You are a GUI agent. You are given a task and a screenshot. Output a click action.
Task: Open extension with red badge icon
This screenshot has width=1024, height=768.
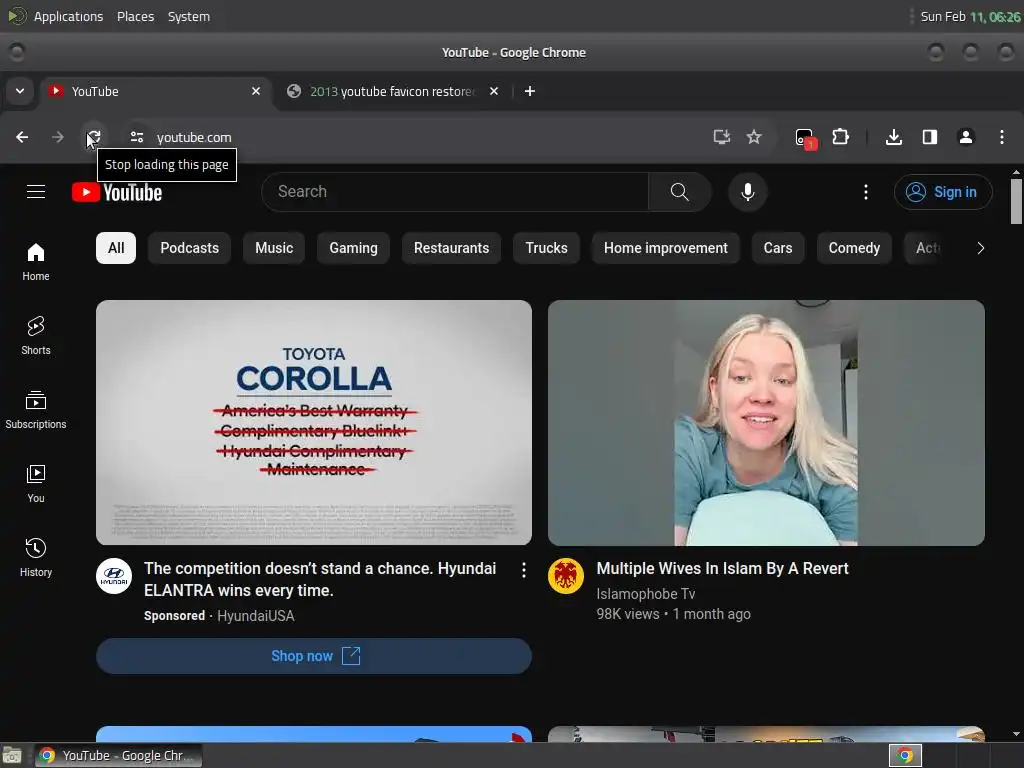click(806, 138)
